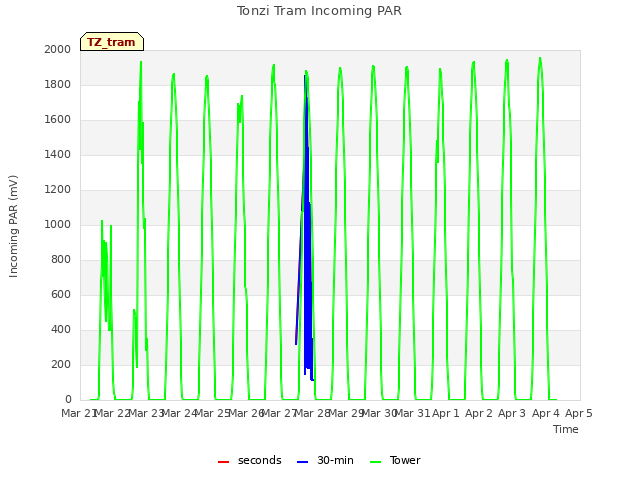Click the 1800 y-axis tick label
Screen dimensions: 640x480
point(58,84)
